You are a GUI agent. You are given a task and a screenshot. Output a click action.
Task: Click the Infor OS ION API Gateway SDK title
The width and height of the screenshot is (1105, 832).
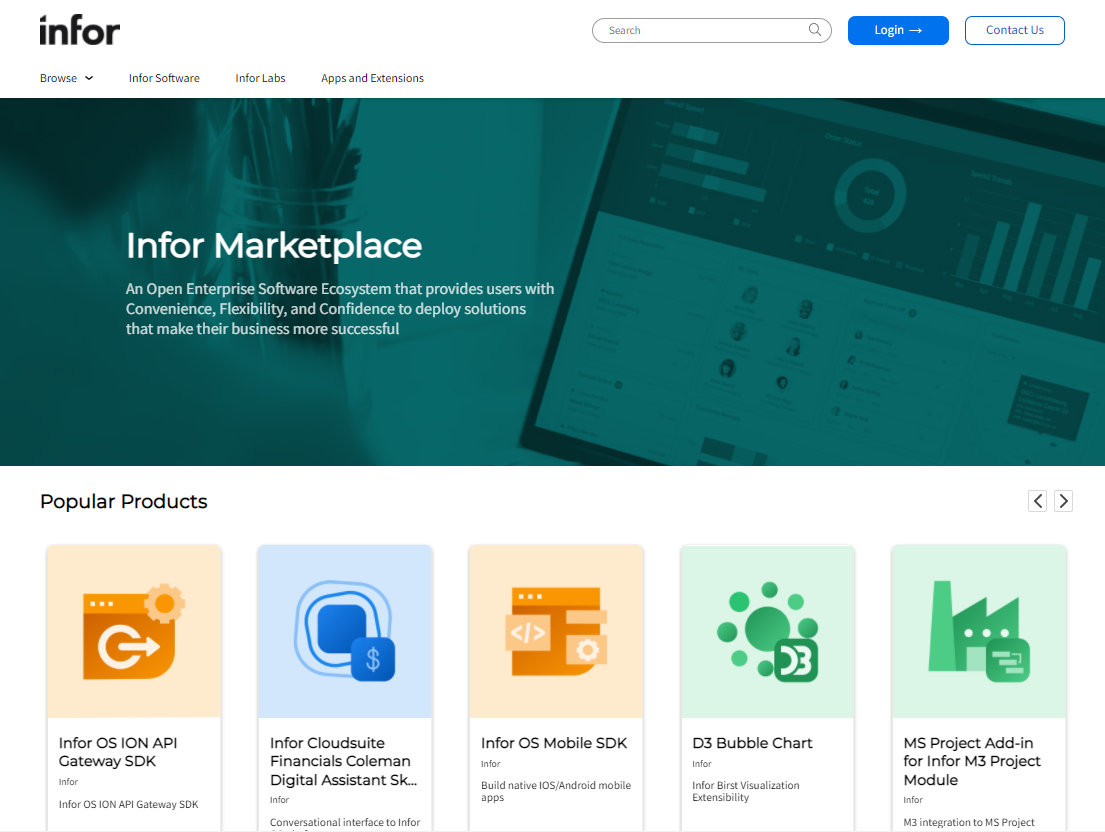(118, 752)
